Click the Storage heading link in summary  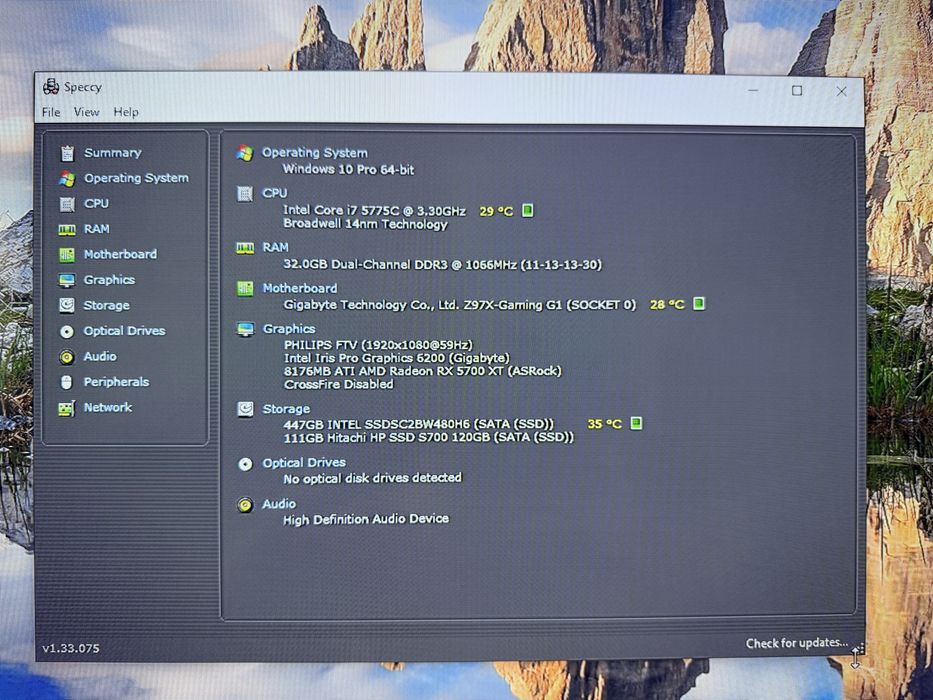coord(286,409)
